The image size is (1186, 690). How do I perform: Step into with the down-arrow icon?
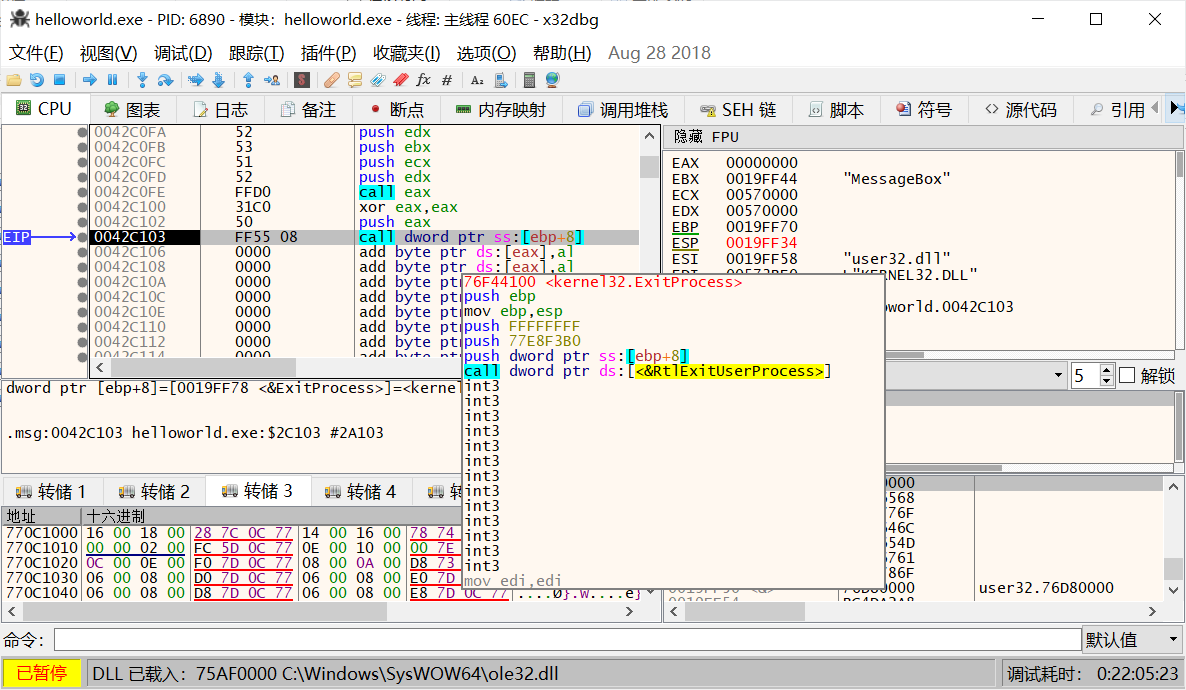[x=142, y=80]
